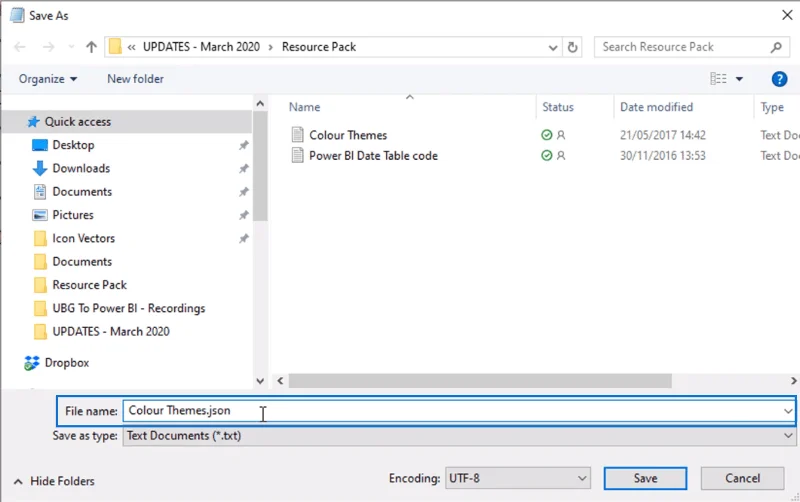Open the Save as type dropdown
800x502 pixels.
coord(459,436)
